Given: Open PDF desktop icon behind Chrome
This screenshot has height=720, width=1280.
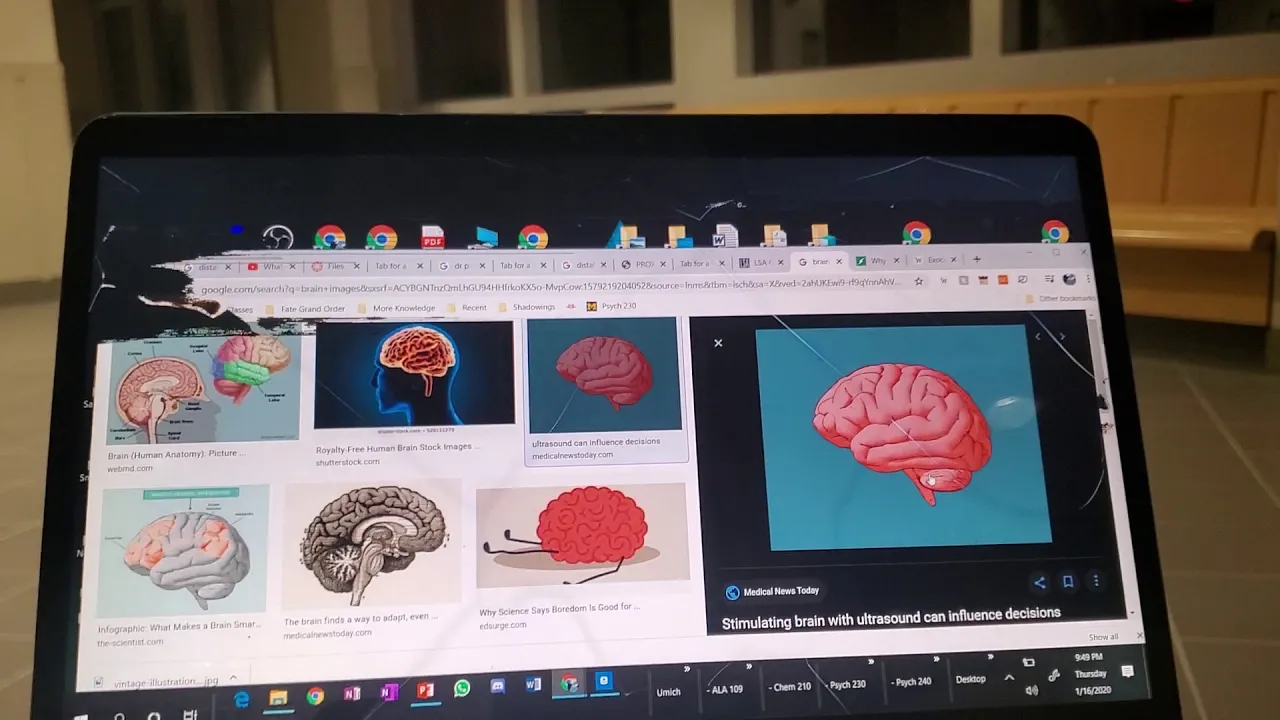Looking at the screenshot, I should (x=432, y=238).
